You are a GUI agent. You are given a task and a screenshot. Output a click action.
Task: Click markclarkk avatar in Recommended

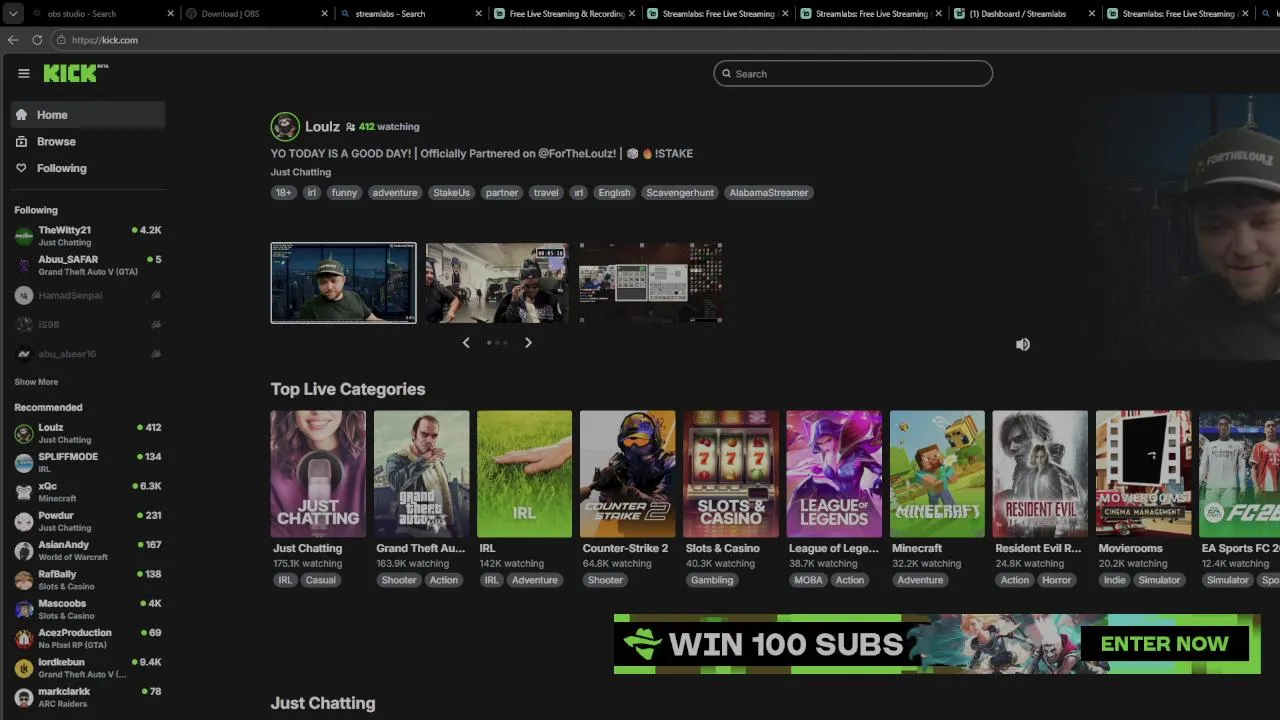coord(24,697)
